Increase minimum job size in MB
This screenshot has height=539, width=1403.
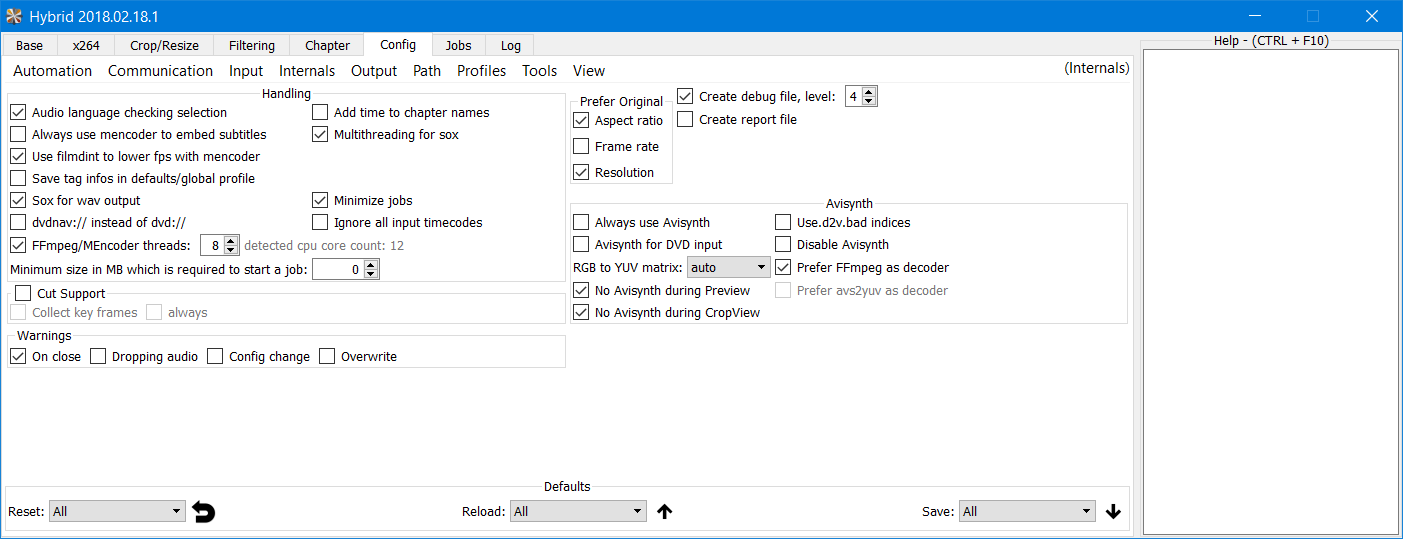tap(371, 265)
